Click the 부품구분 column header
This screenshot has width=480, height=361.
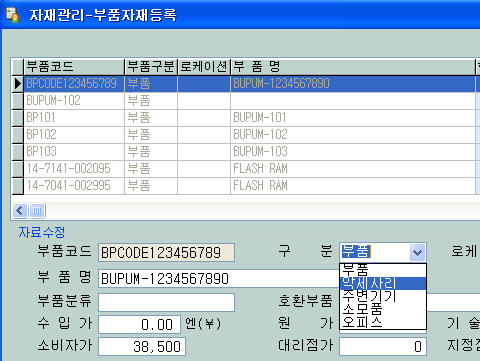151,67
